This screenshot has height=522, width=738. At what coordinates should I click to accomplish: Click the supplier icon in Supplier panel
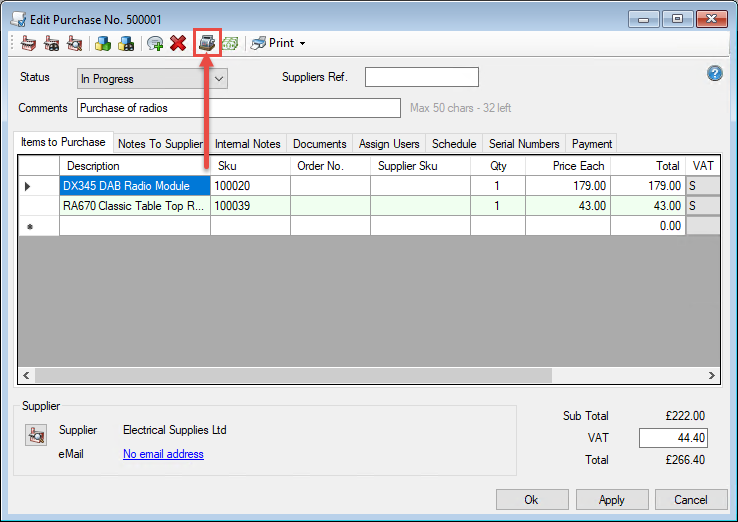point(36,434)
